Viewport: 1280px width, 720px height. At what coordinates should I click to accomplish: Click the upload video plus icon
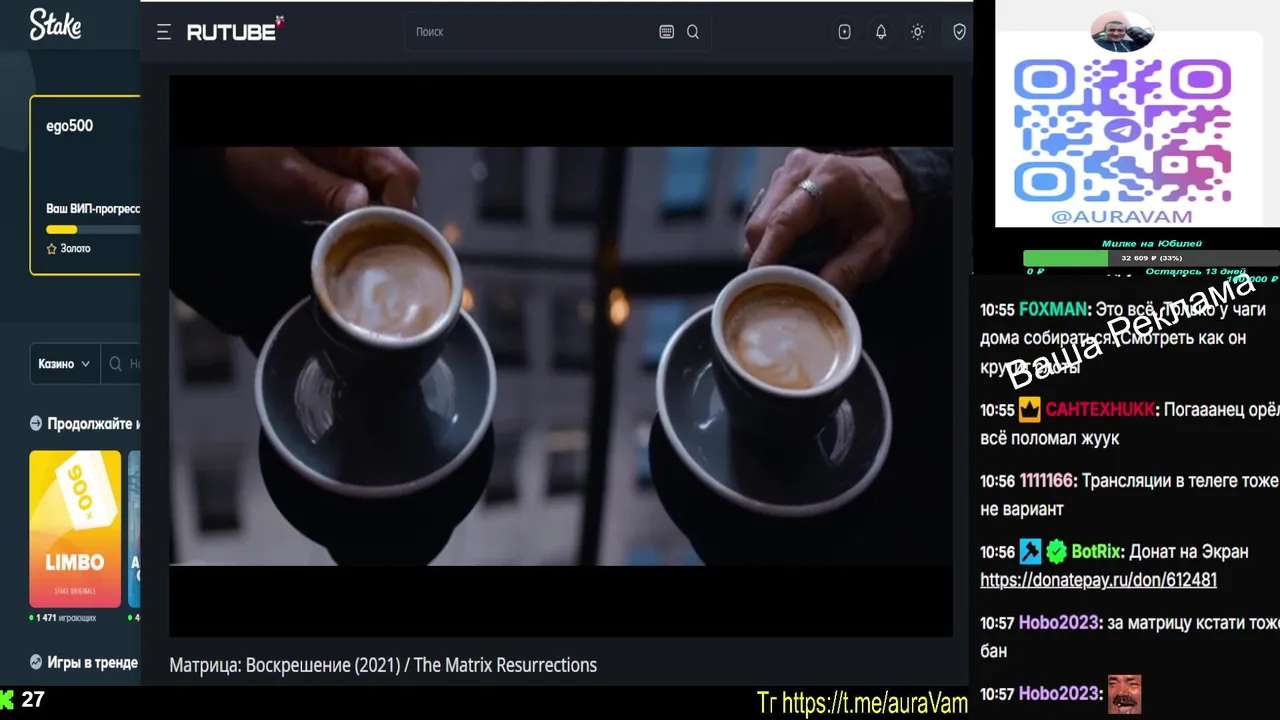[845, 32]
